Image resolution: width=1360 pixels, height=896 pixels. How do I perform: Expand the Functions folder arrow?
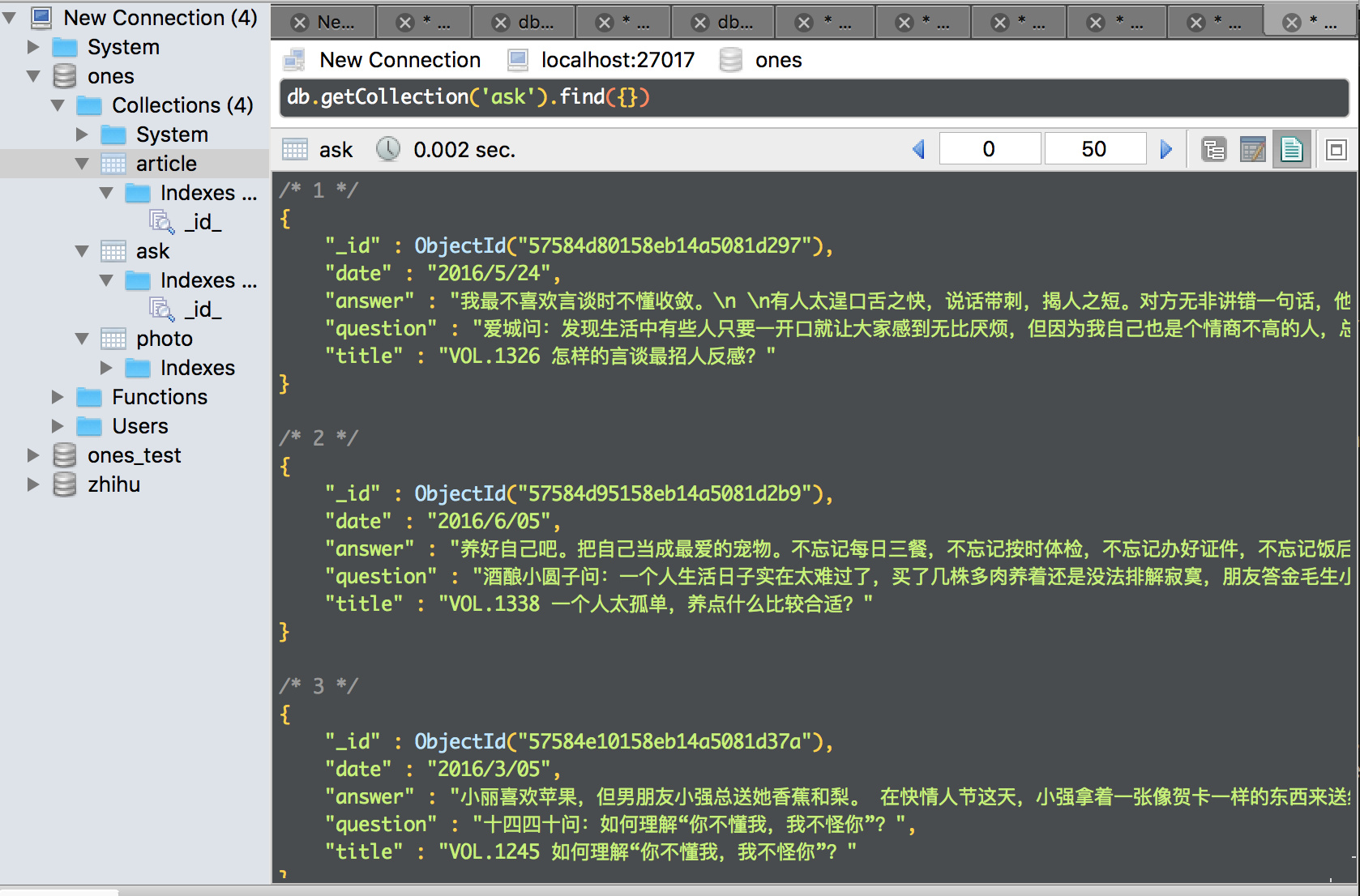[58, 397]
